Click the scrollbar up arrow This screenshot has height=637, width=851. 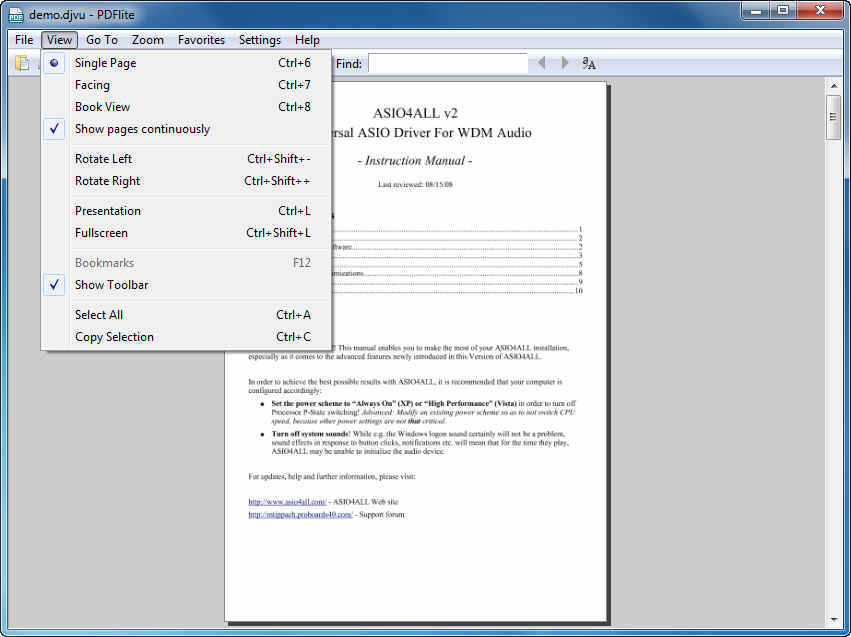834,86
